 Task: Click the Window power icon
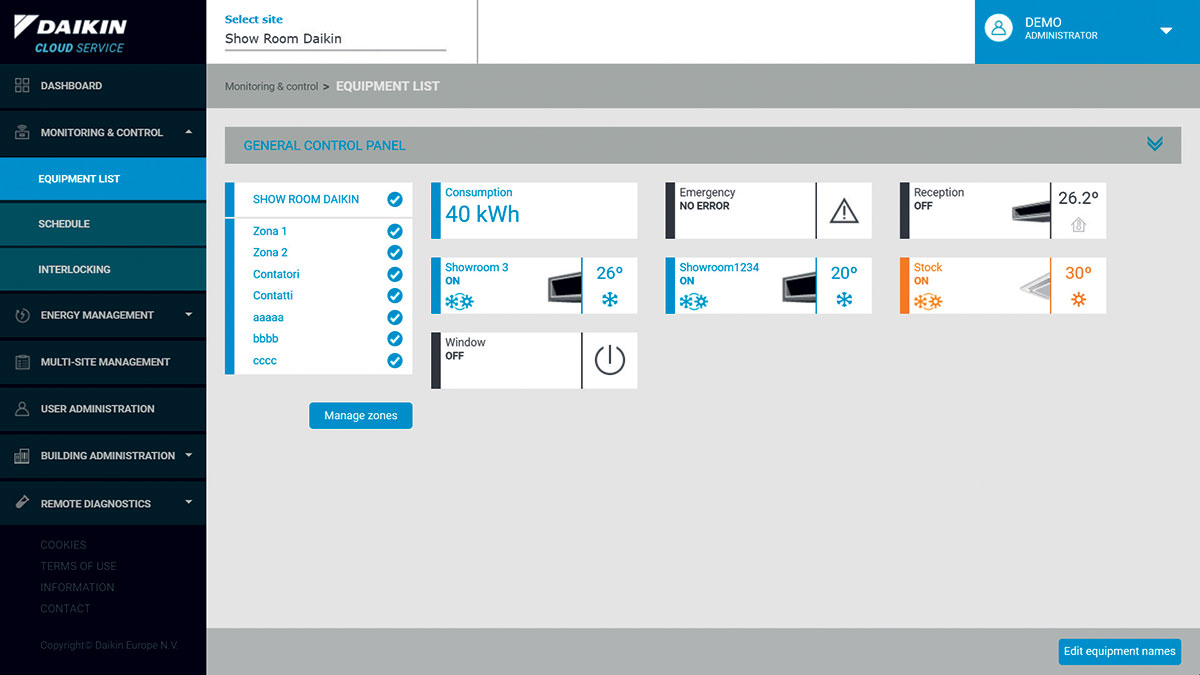[x=609, y=360]
